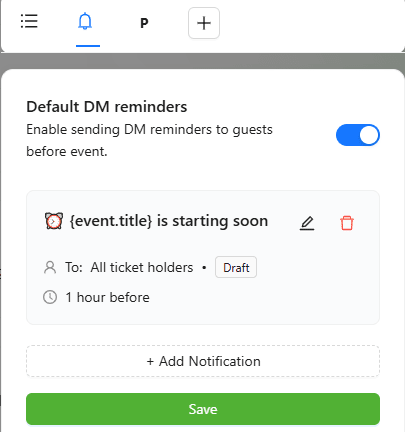Select the bell notifications tab
This screenshot has width=405, height=432.
pyautogui.click(x=85, y=21)
